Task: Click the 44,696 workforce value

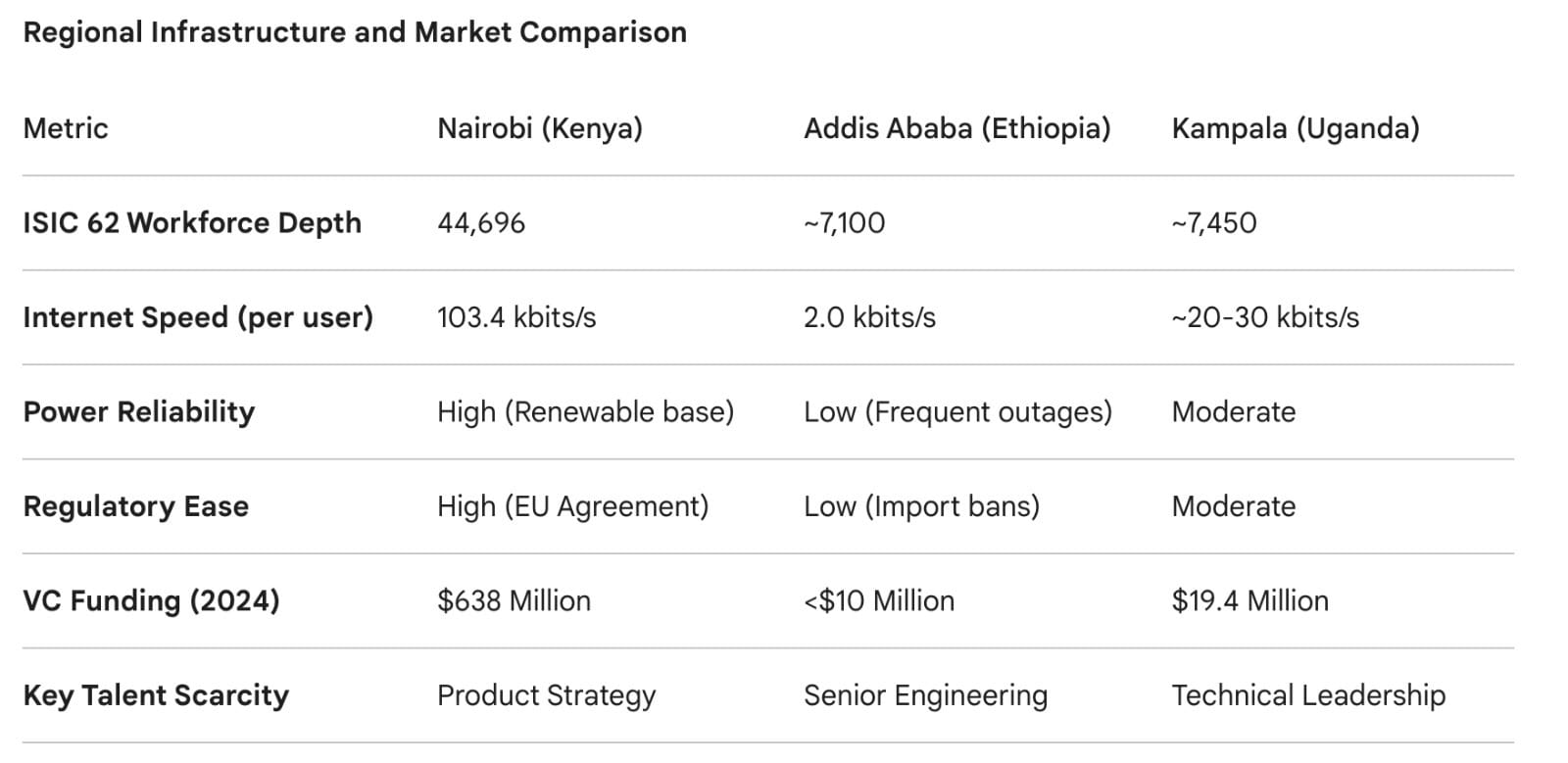Action: click(x=481, y=223)
